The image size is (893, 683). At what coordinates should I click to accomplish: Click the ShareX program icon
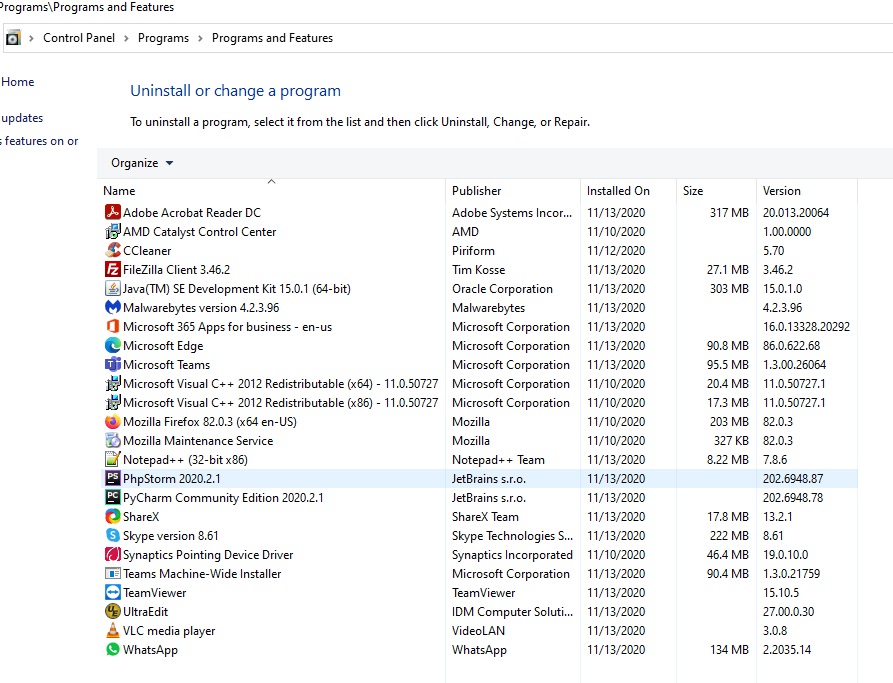pos(113,516)
